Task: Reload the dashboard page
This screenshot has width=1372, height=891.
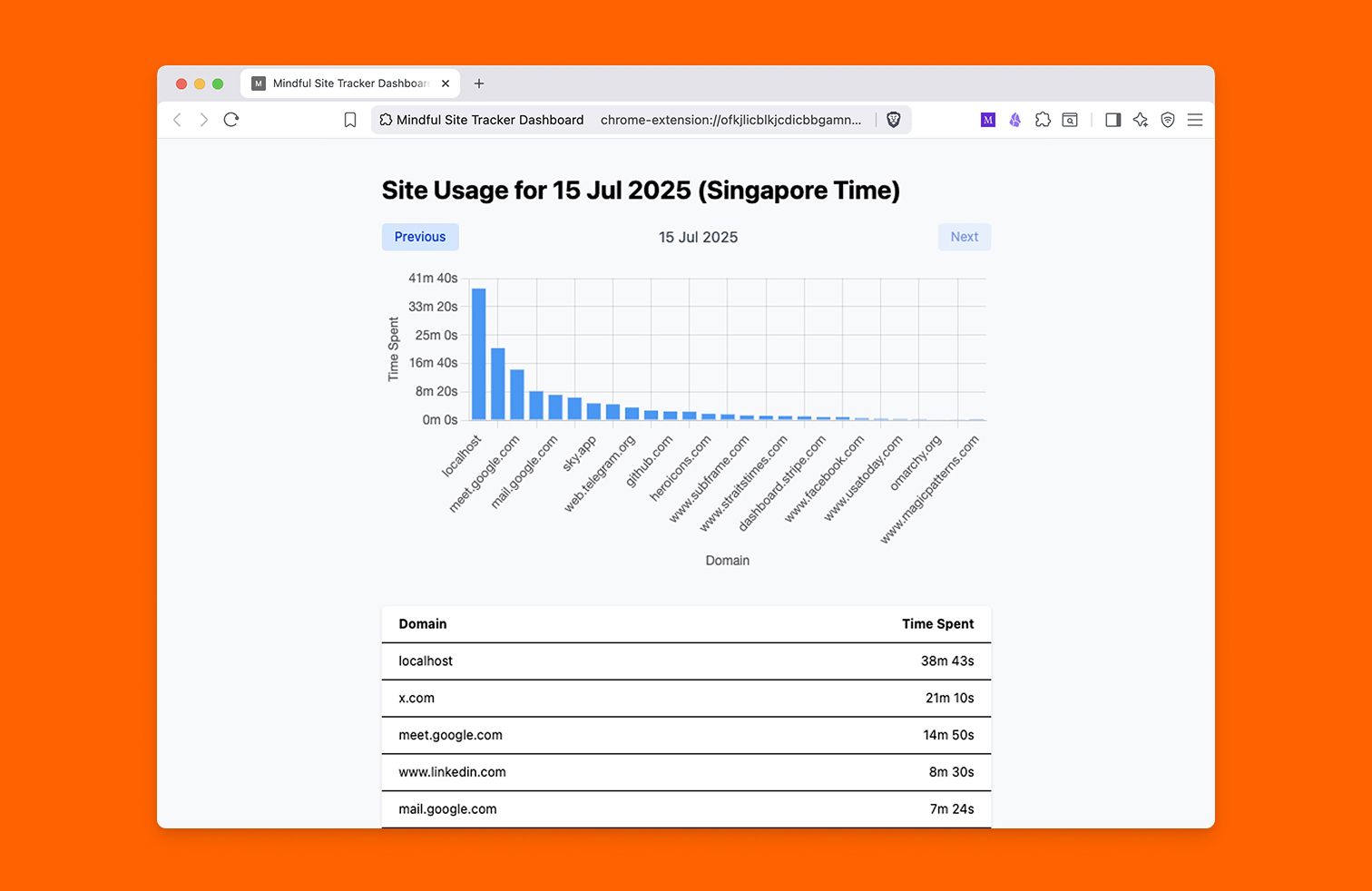Action: [x=231, y=120]
